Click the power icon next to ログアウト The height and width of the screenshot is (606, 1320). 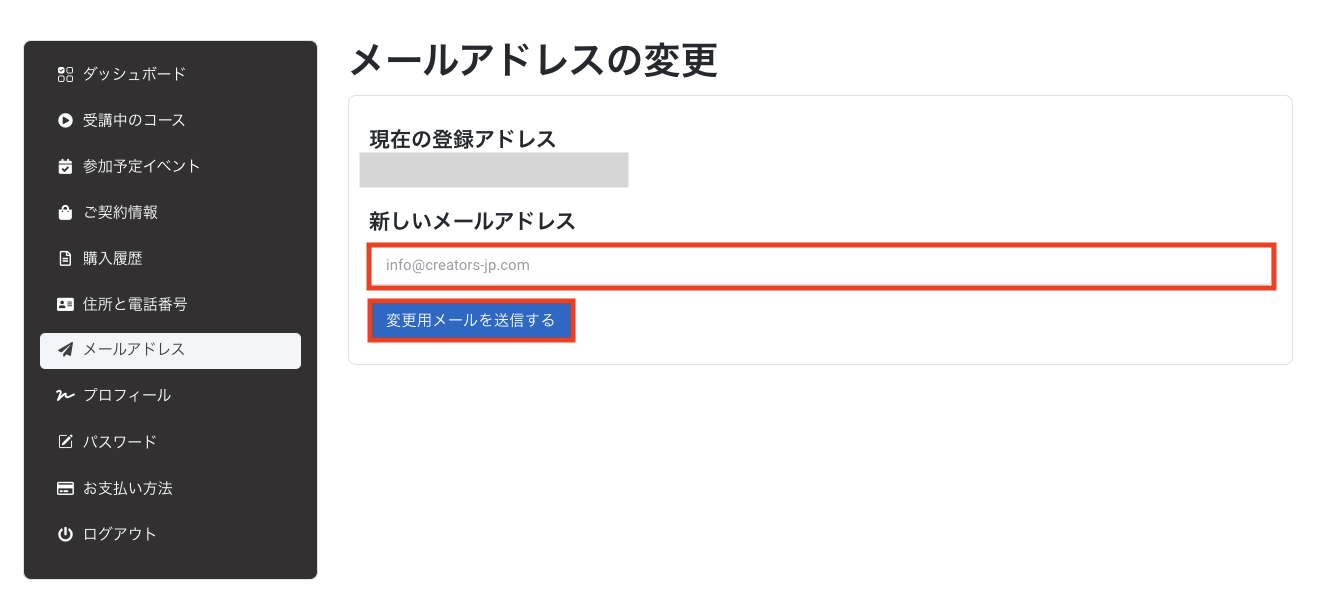65,533
